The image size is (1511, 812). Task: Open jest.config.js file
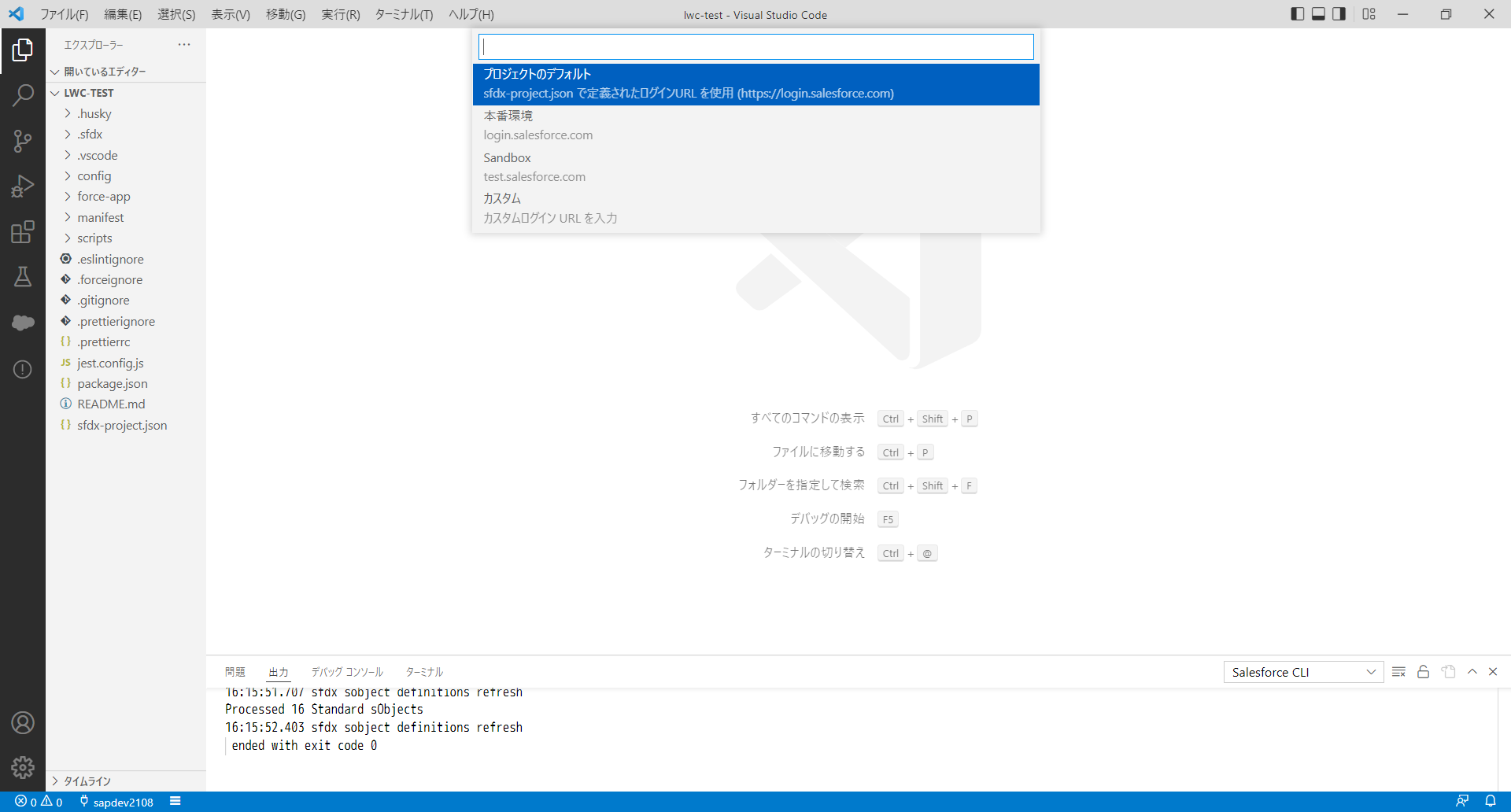[x=126, y=364]
